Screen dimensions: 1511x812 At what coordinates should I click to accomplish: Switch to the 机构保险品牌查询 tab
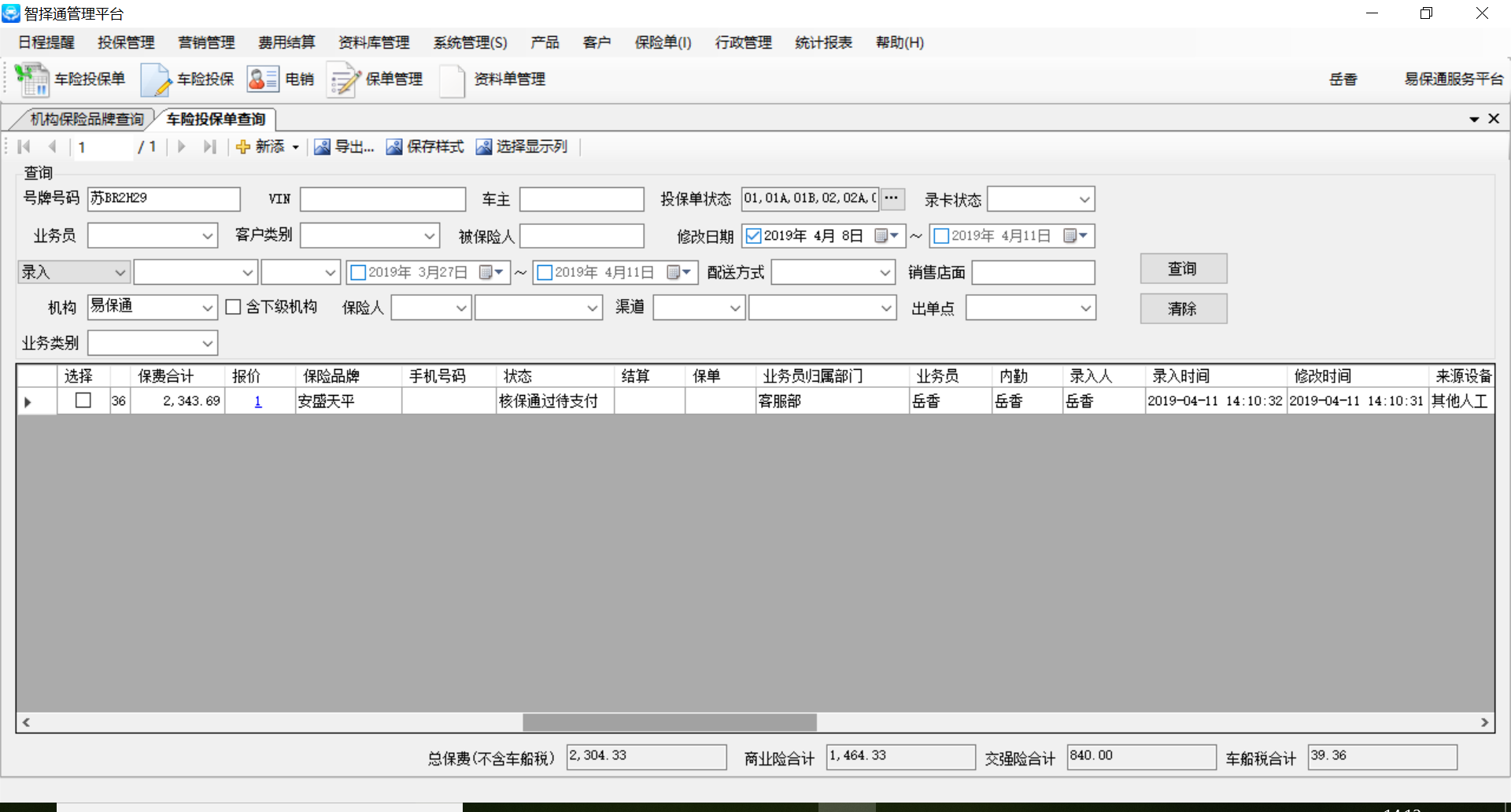87,120
